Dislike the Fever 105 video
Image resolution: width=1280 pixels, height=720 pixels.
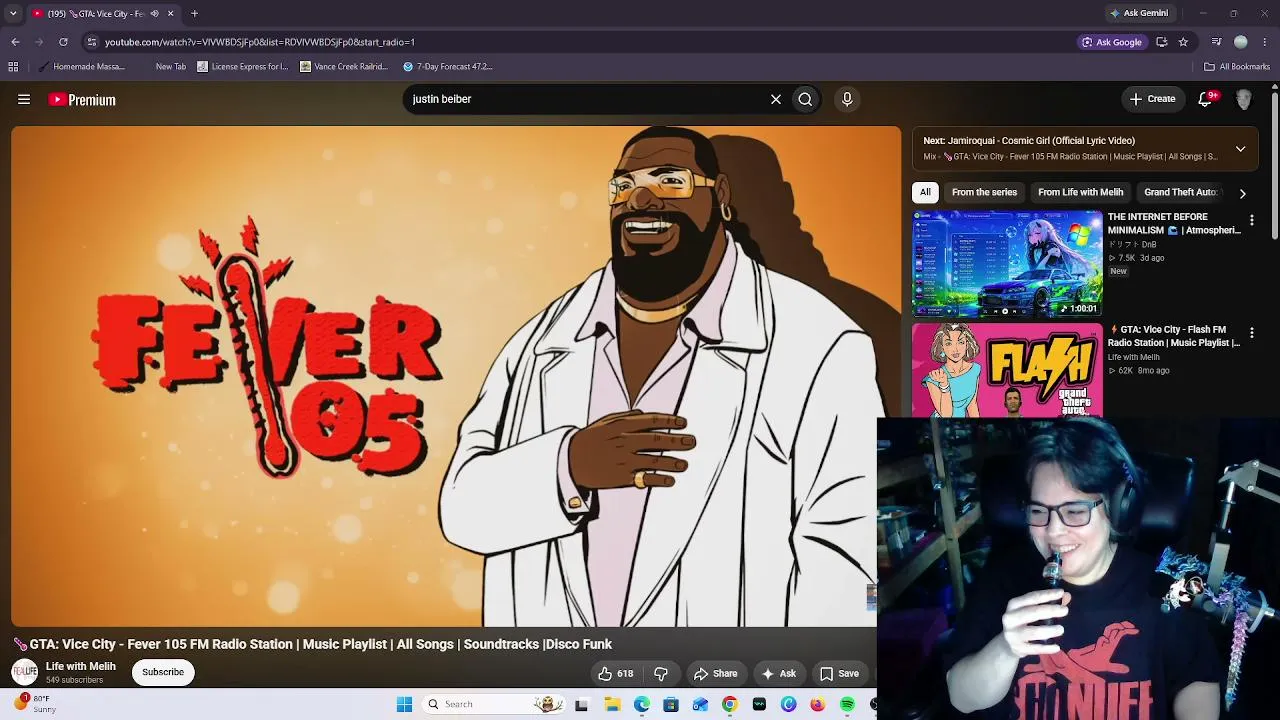pos(661,674)
